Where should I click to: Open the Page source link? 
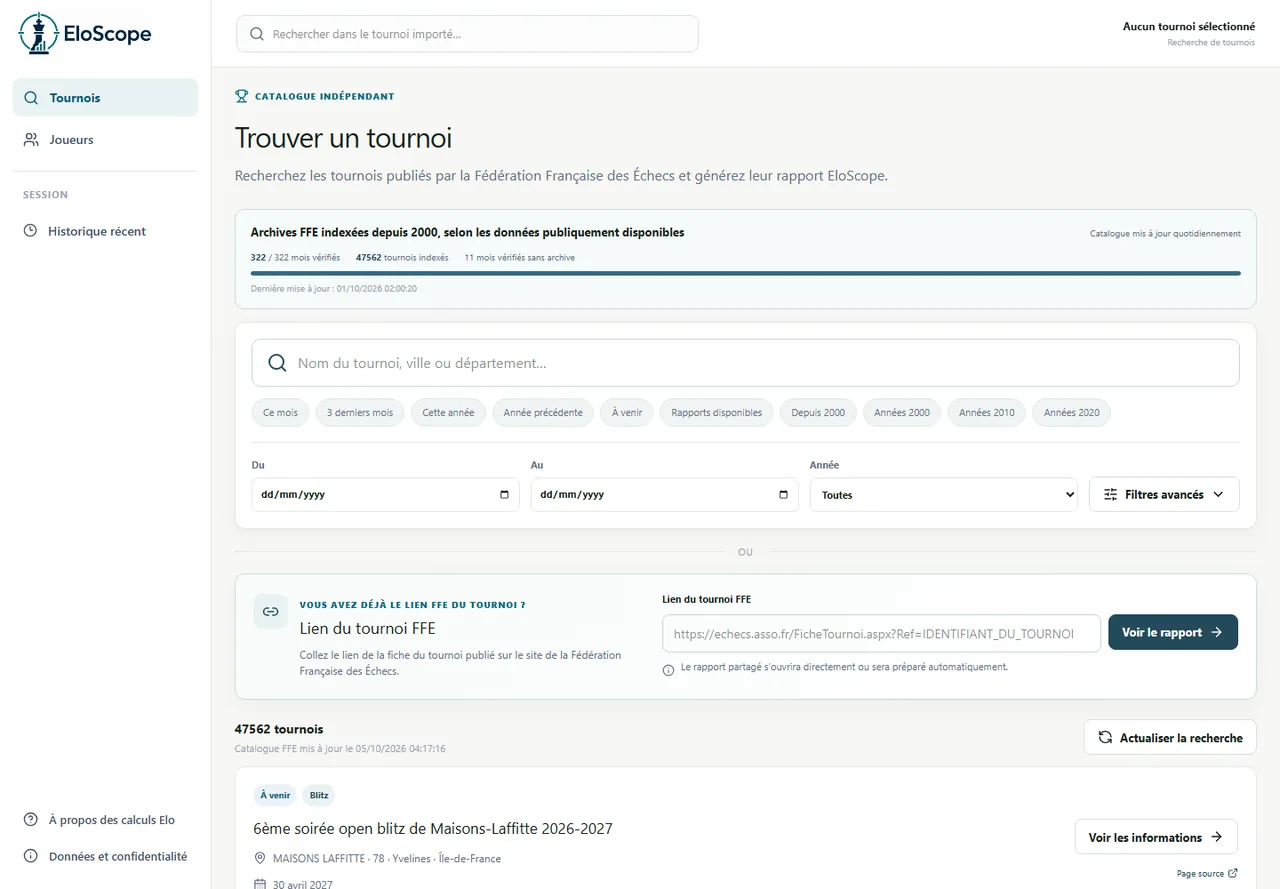point(1207,873)
